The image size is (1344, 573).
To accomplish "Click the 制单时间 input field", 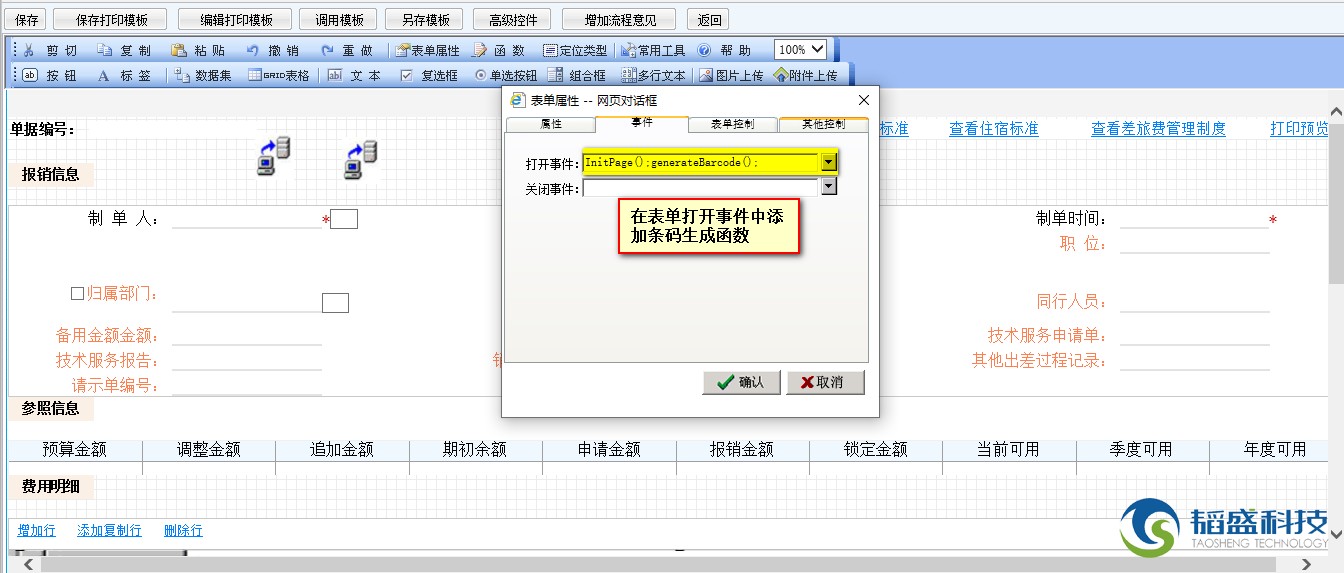I will click(x=1194, y=219).
